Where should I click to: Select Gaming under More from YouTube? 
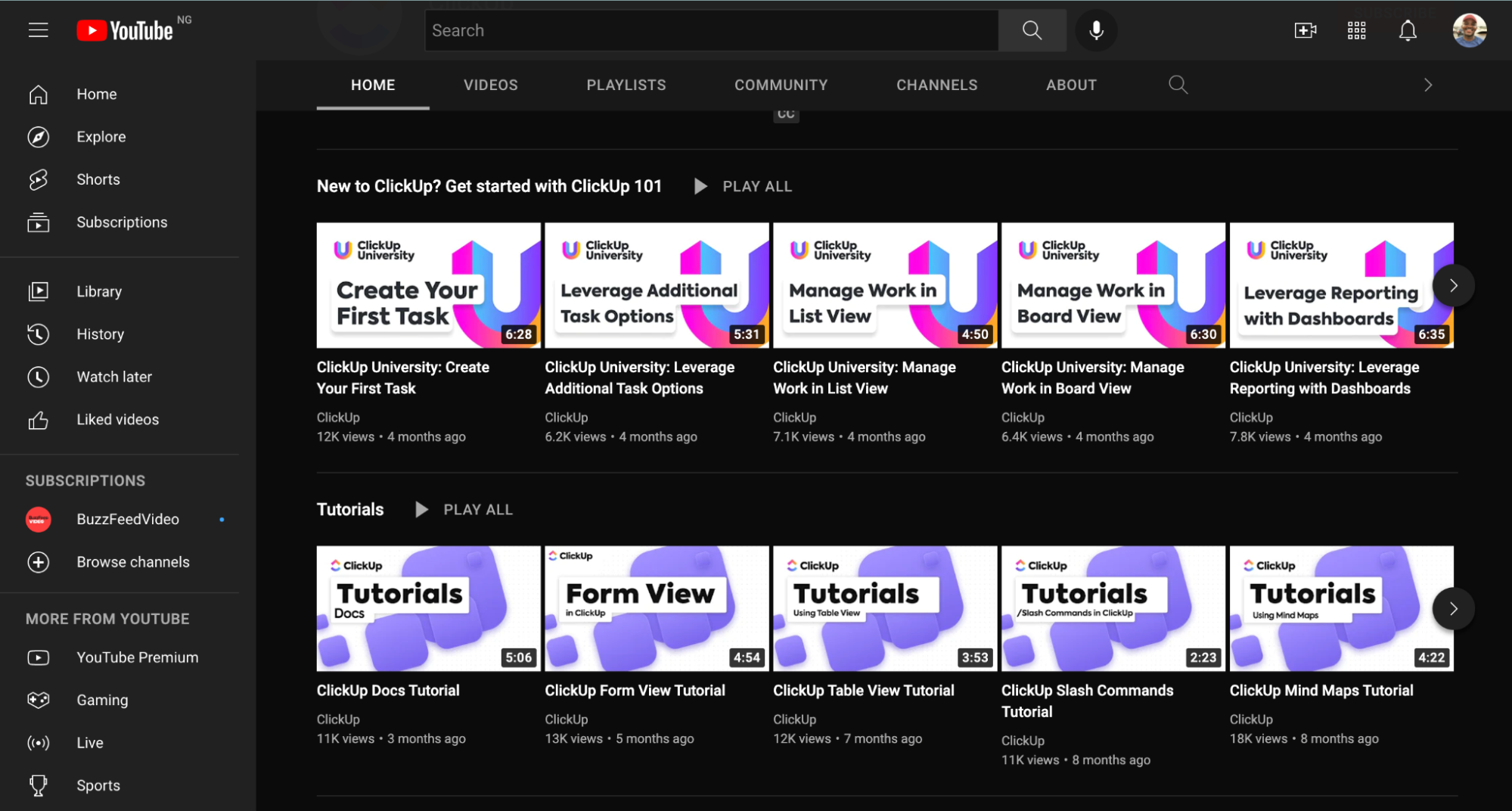click(x=101, y=700)
